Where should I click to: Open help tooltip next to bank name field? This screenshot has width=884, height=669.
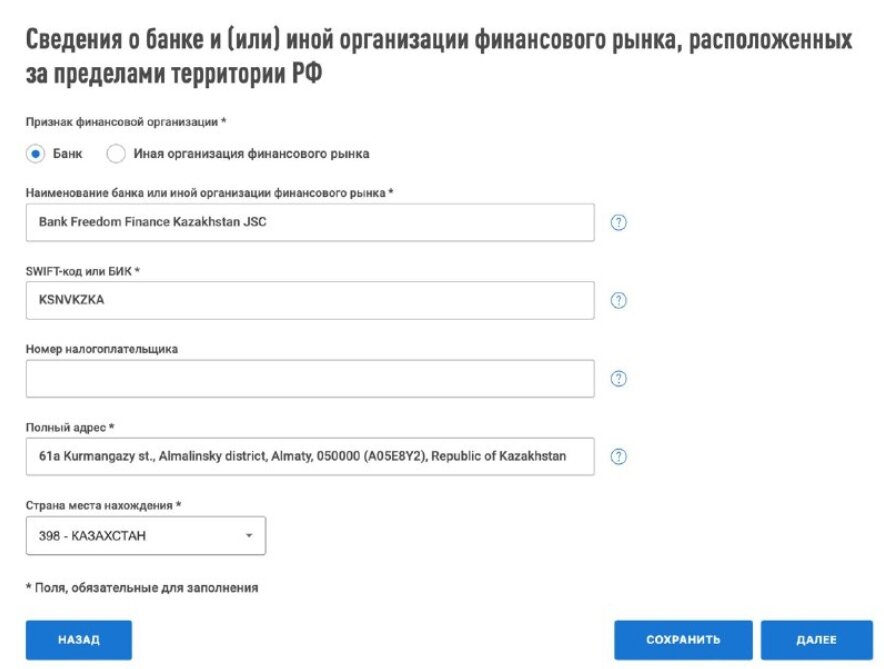pos(620,222)
